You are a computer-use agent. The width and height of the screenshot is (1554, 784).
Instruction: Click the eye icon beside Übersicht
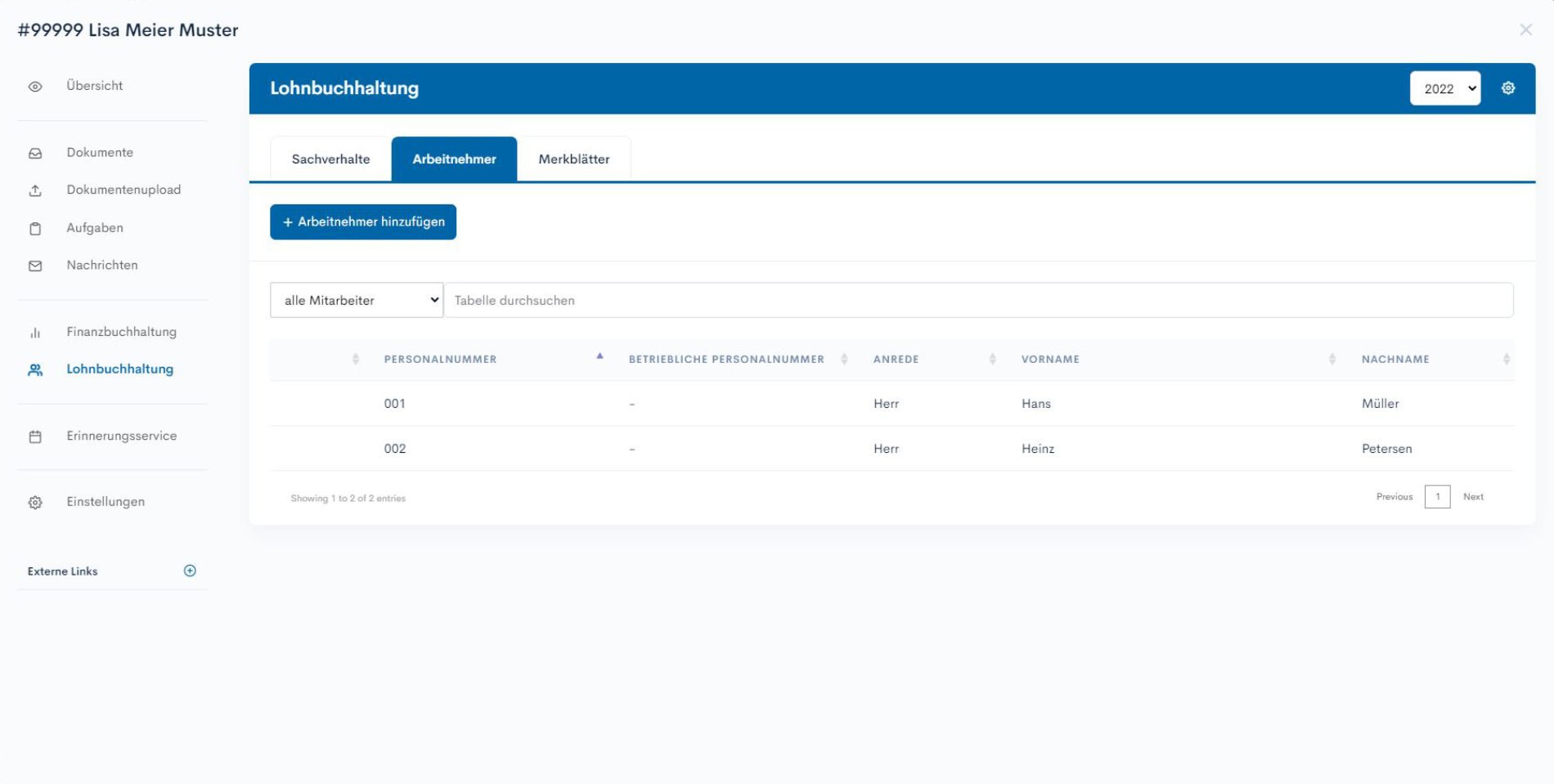point(35,87)
